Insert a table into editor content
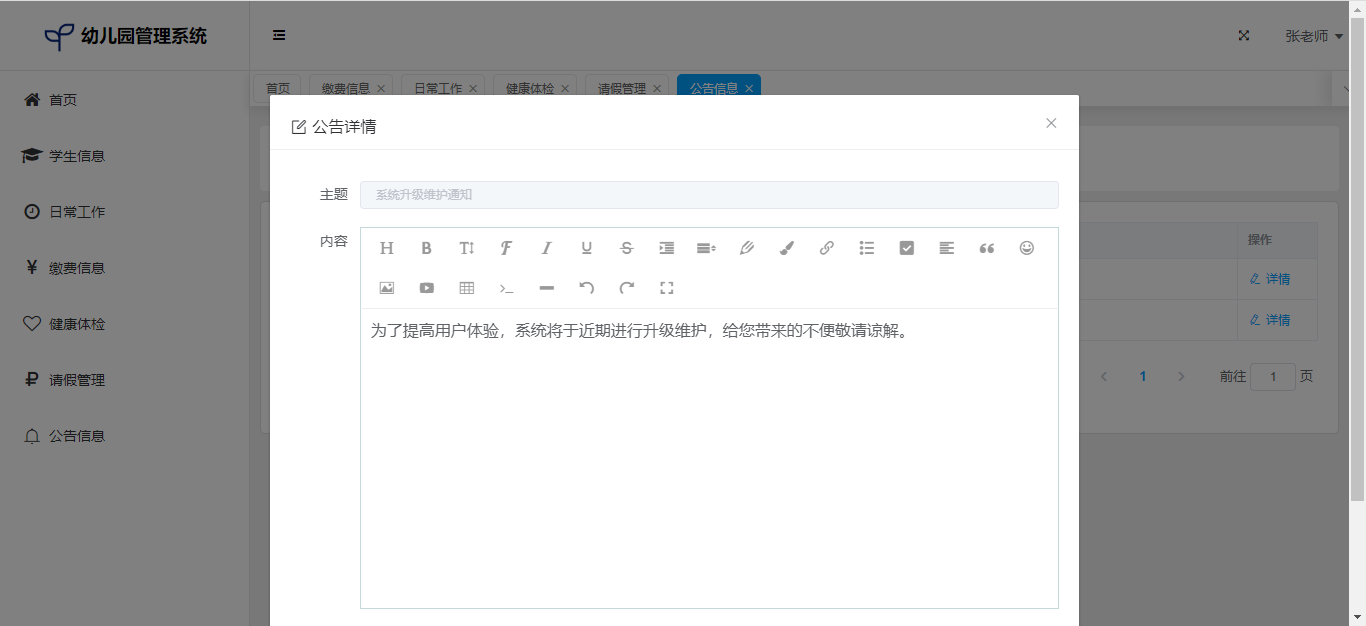The height and width of the screenshot is (626, 1366). [x=466, y=288]
